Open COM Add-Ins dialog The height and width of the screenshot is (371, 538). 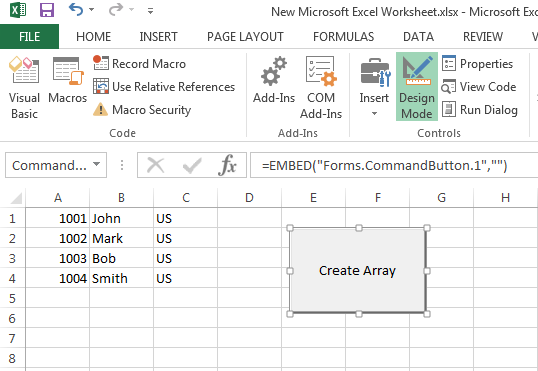[x=321, y=87]
